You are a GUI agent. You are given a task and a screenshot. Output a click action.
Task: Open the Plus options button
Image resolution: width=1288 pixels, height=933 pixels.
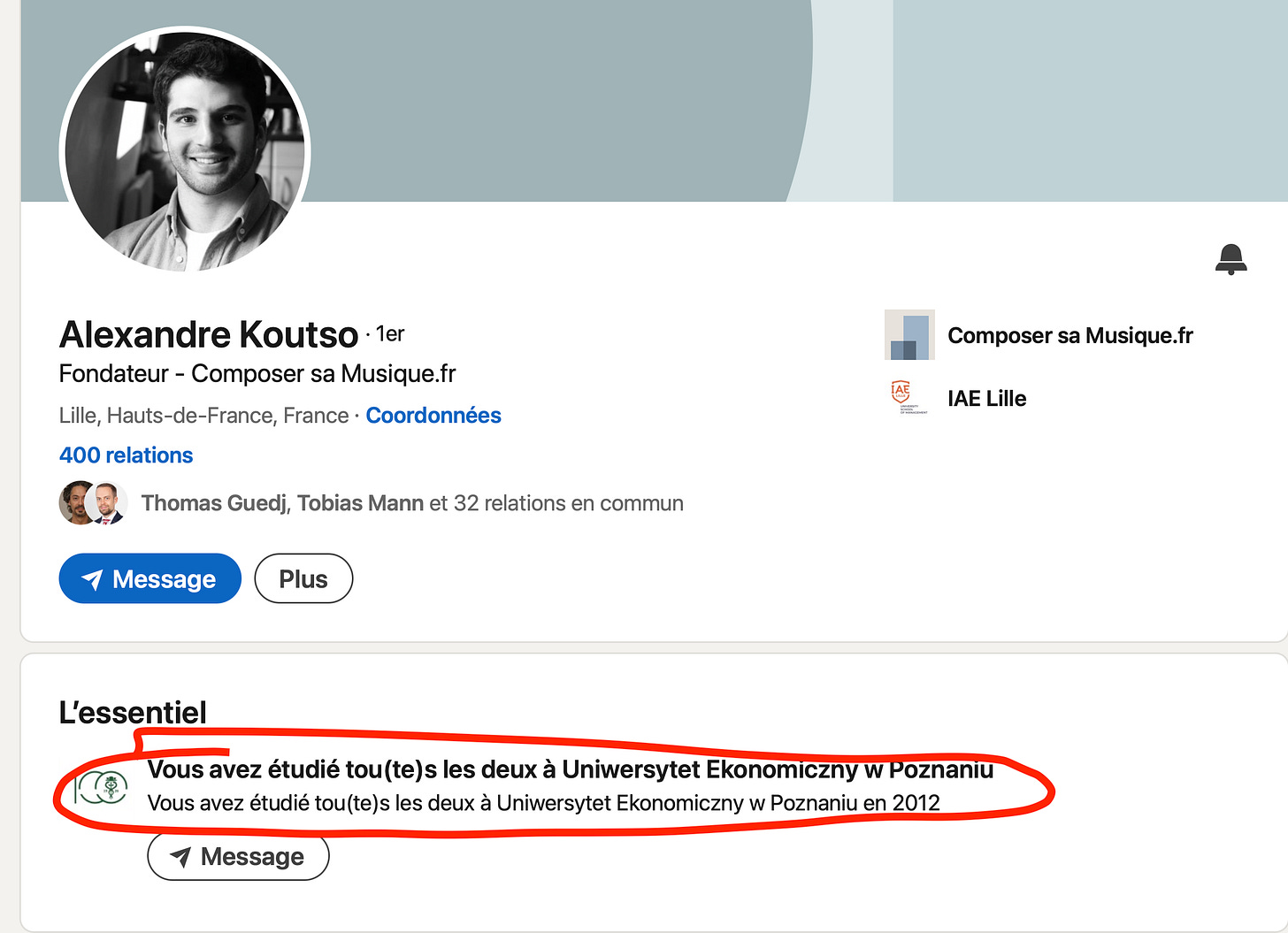[303, 578]
